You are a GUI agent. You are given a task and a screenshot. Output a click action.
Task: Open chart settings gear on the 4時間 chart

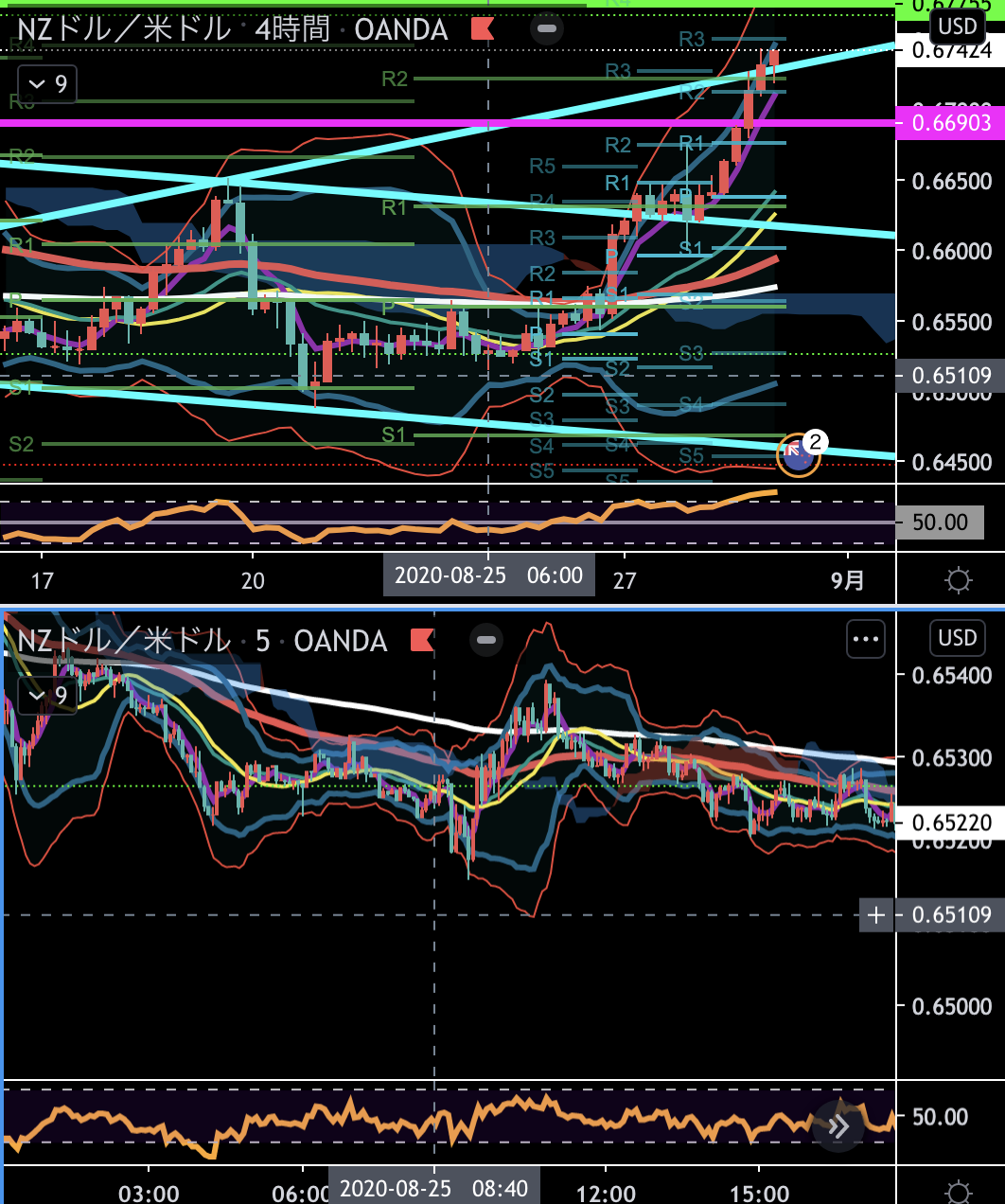click(x=958, y=580)
